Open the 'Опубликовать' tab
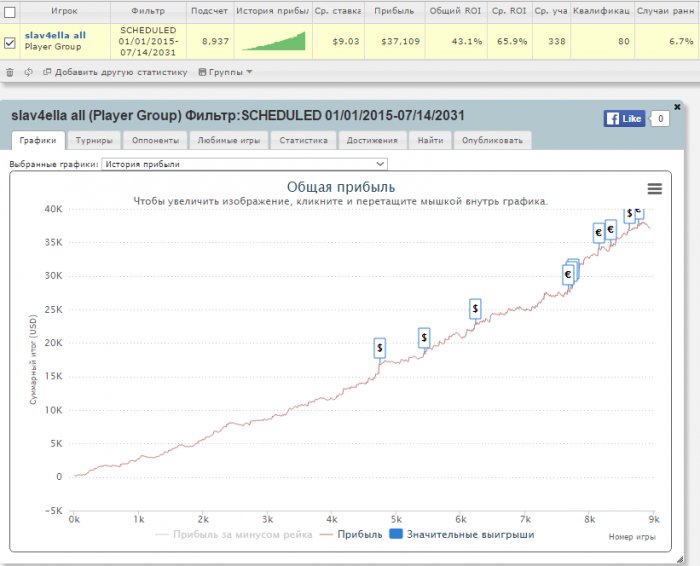The image size is (700, 566). (492, 140)
